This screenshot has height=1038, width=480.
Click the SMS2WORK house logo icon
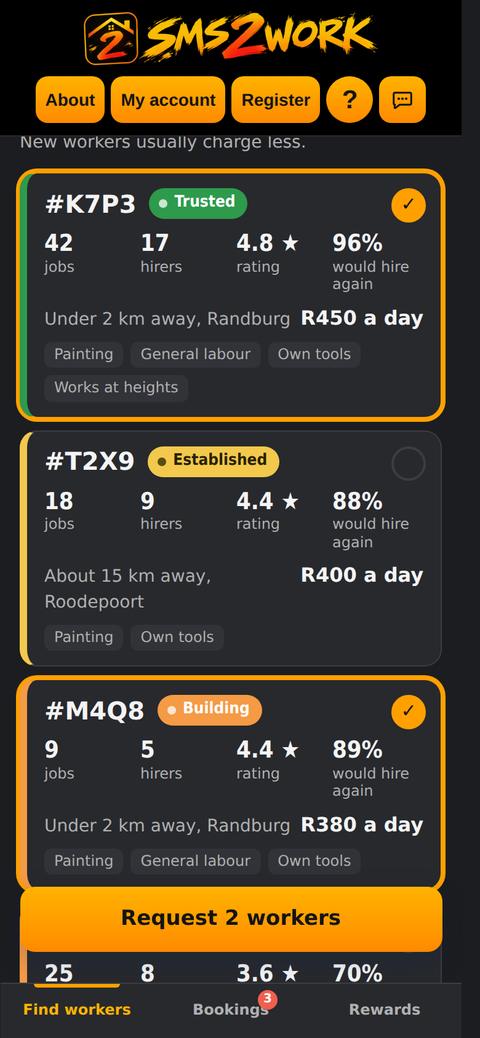click(111, 38)
